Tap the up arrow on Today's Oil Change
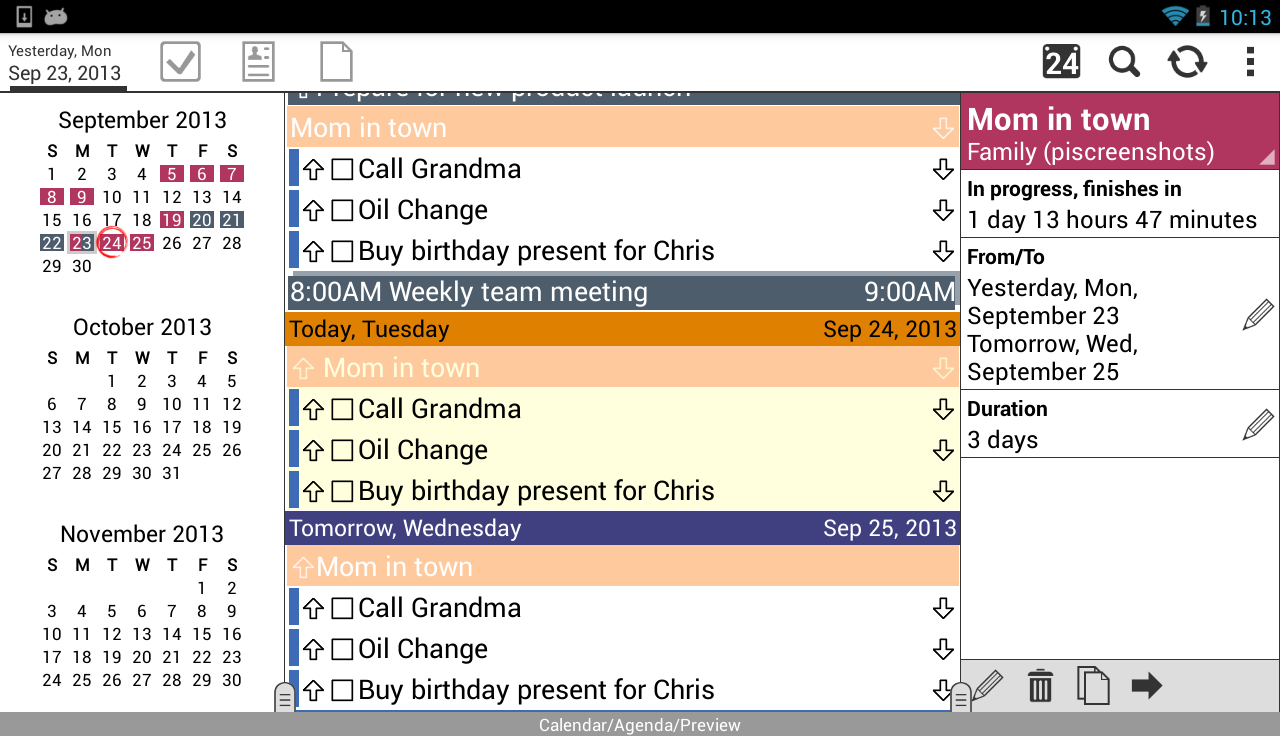 tap(313, 450)
